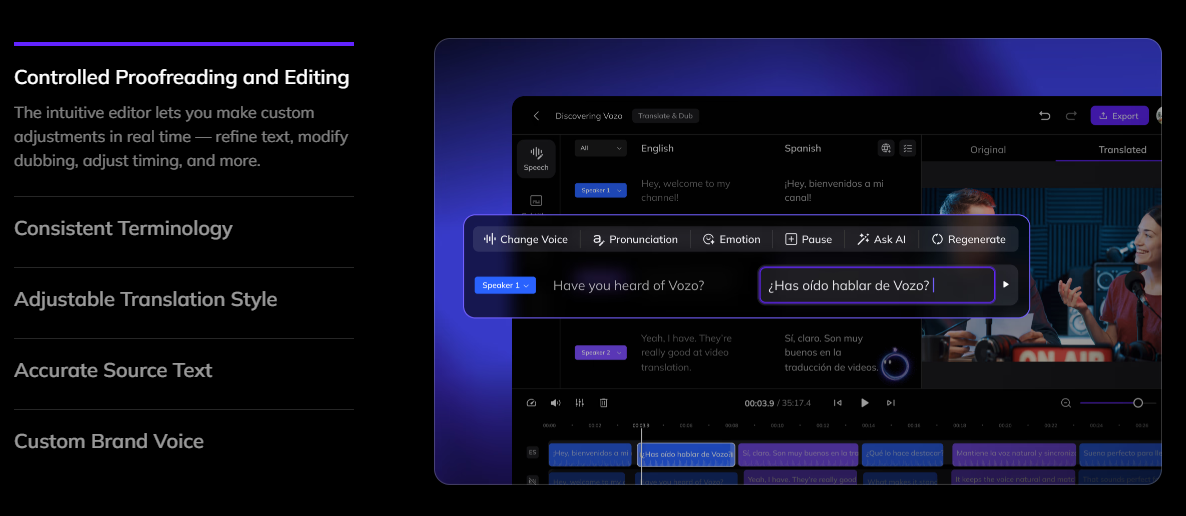Screen dimensions: 1186x516
Task: Click the timeline zoom slider handle
Action: (x=1138, y=403)
